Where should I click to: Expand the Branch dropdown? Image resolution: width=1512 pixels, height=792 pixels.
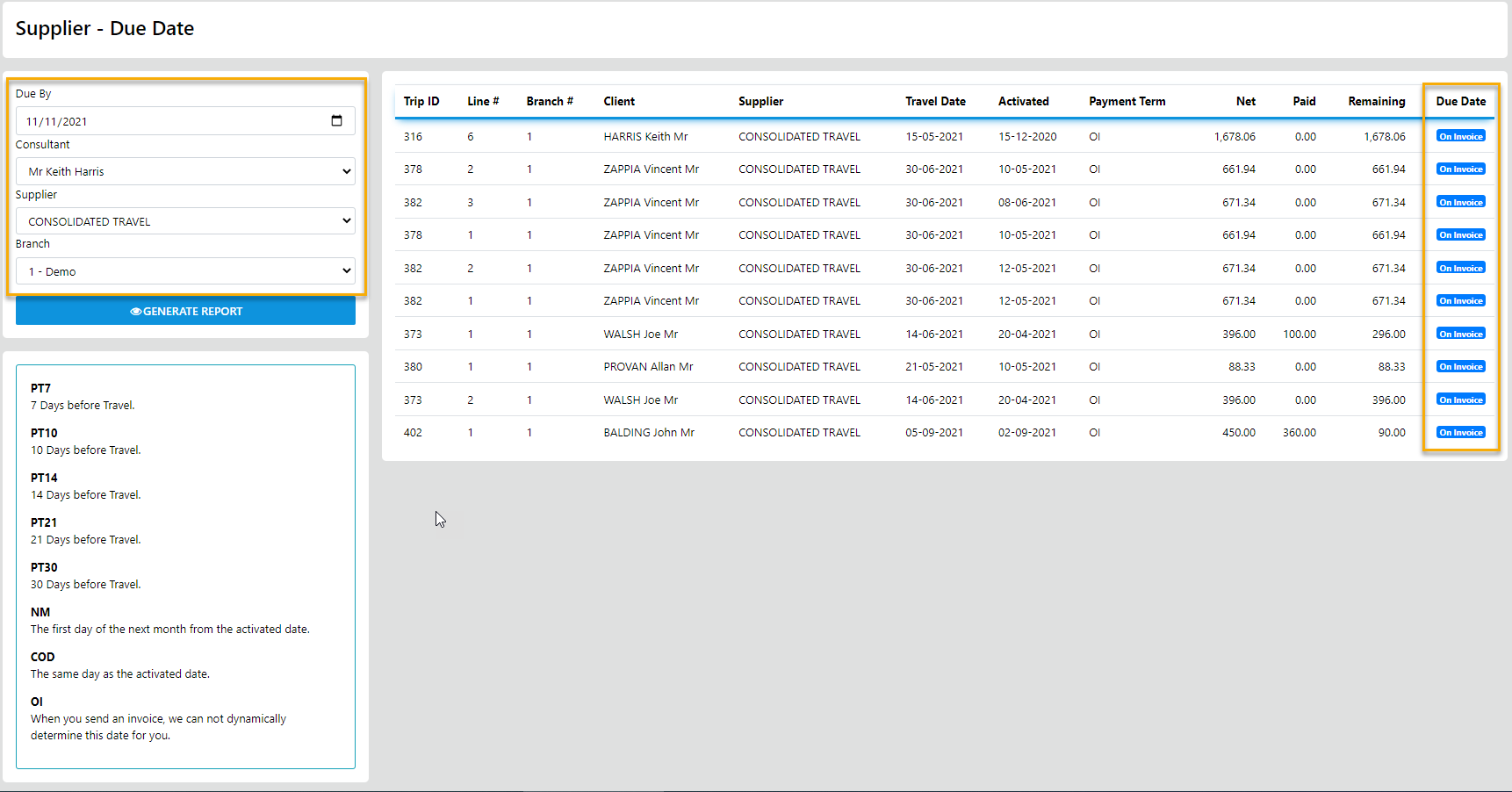pyautogui.click(x=185, y=271)
